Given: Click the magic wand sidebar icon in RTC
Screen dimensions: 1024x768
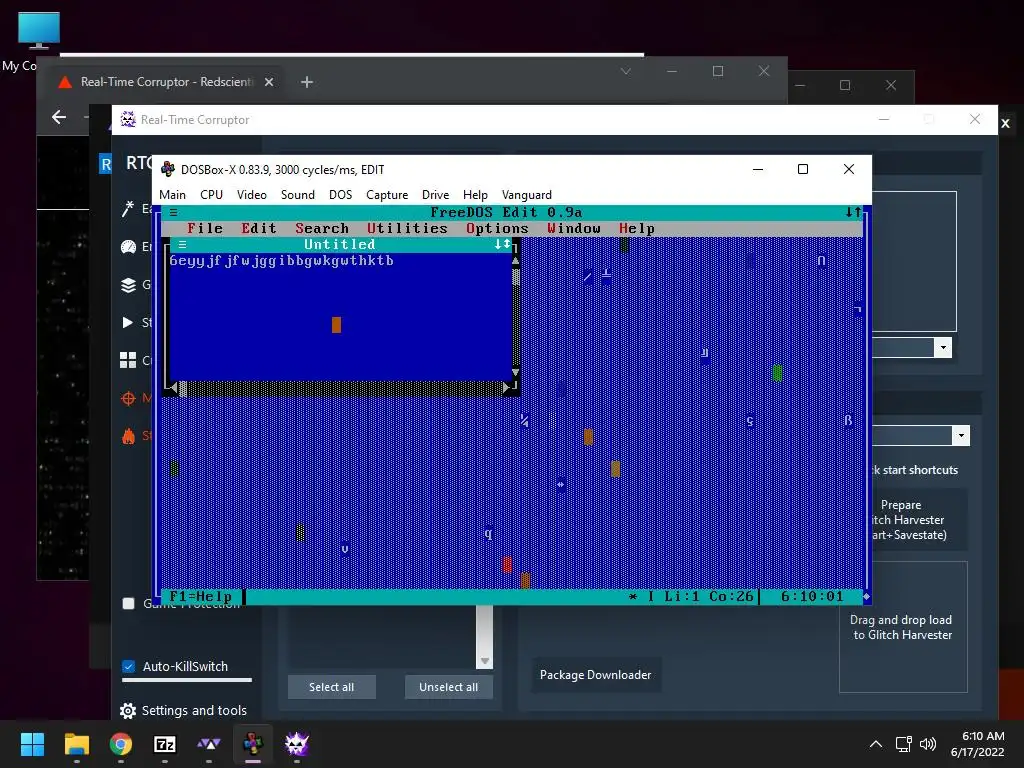Looking at the screenshot, I should point(128,208).
